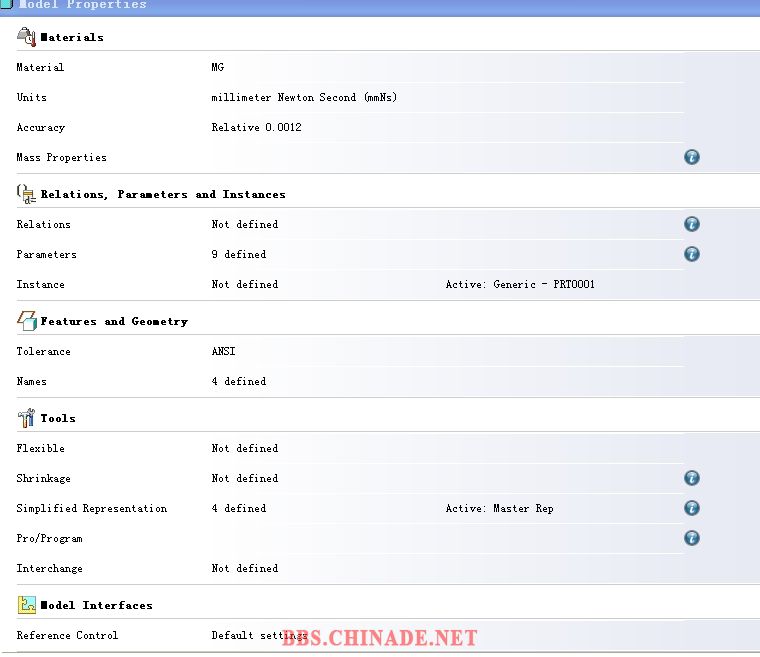The image size is (760, 657).
Task: Click the Tools section heading
Action: click(58, 418)
